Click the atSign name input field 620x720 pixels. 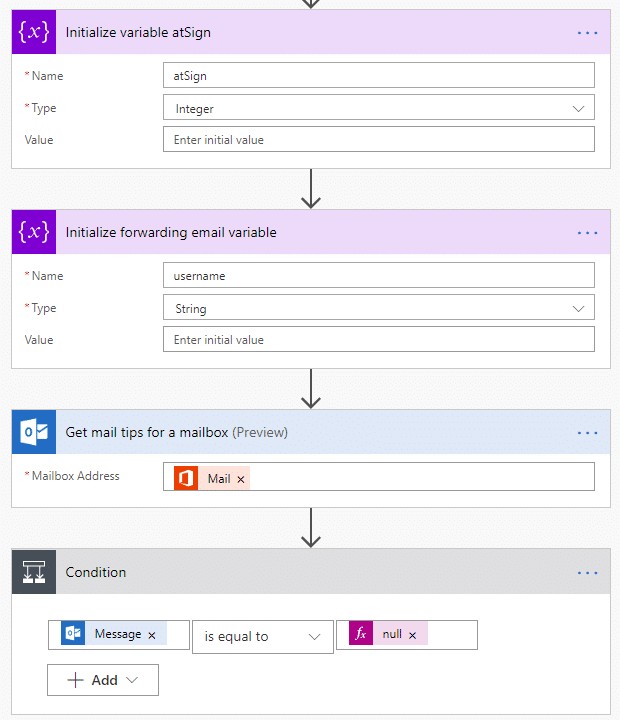pos(379,75)
